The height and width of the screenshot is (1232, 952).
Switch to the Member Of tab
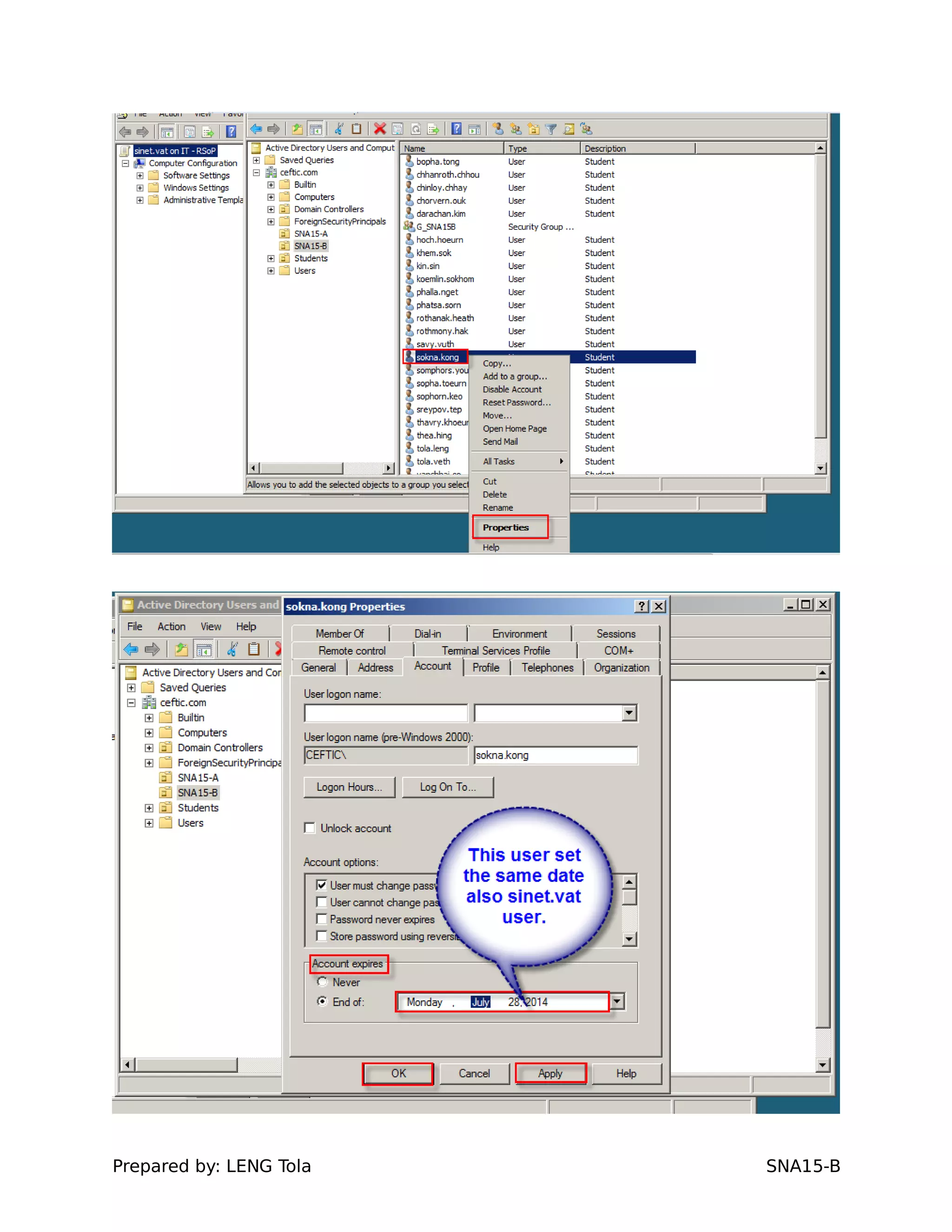[x=339, y=634]
